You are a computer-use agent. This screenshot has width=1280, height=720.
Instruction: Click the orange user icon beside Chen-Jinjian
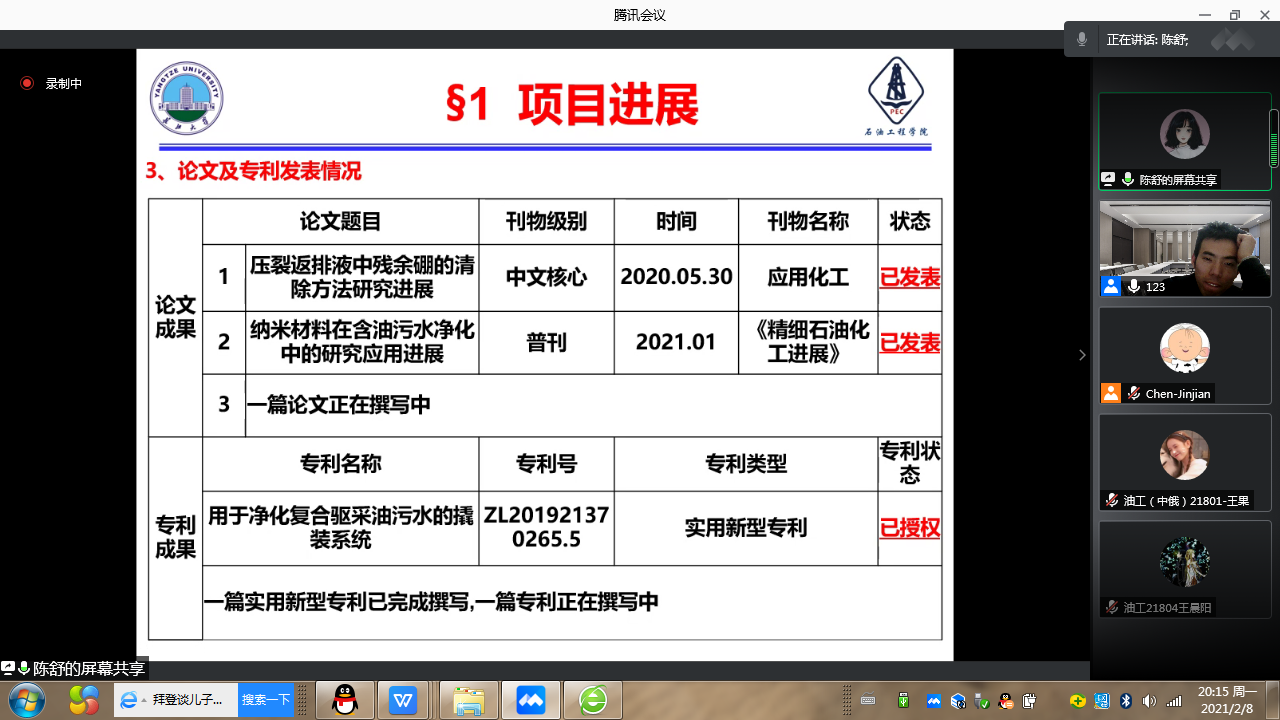pos(1111,393)
